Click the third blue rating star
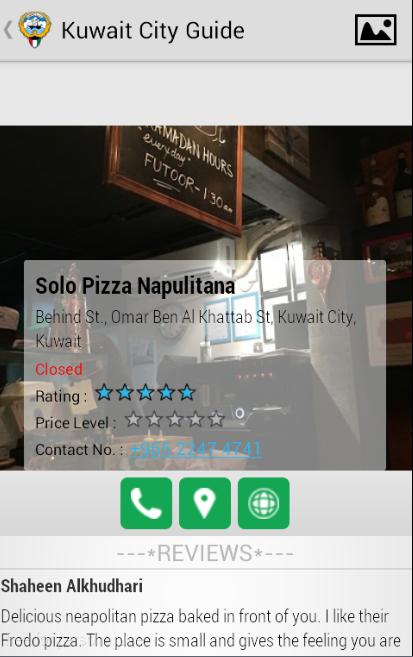Image resolution: width=413 pixels, height=657 pixels. [x=145, y=393]
